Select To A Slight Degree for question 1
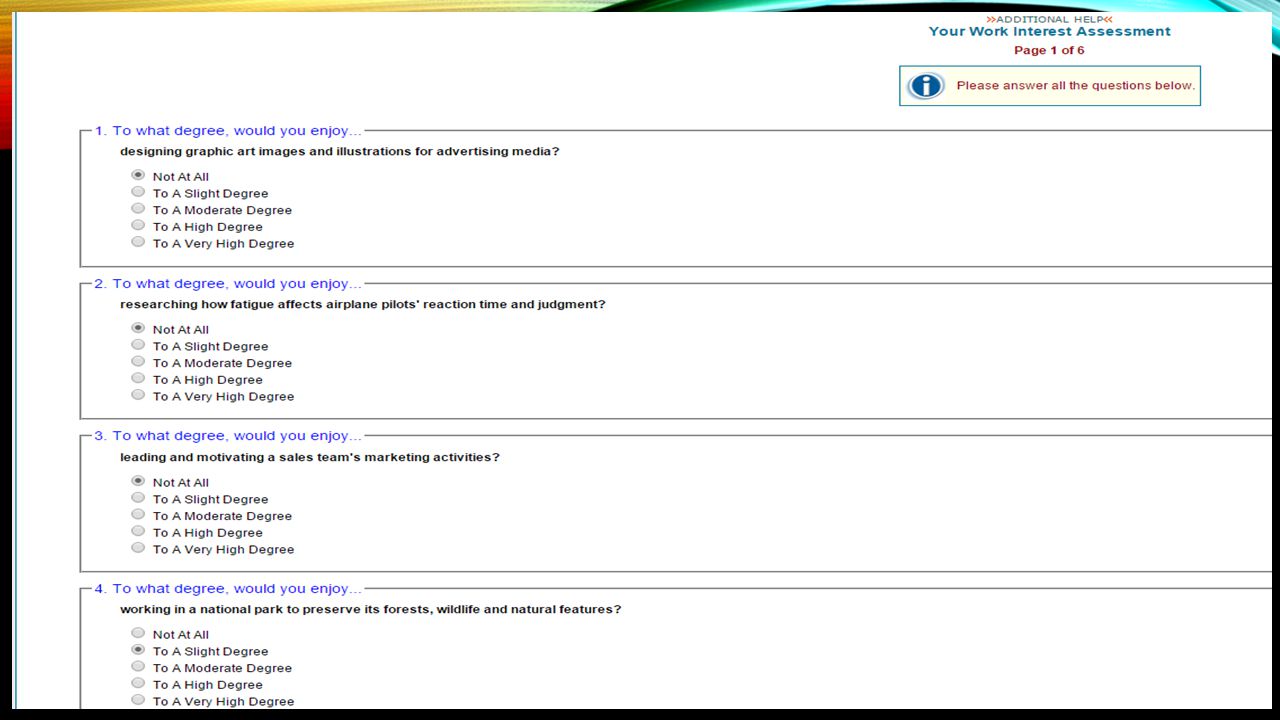Viewport: 1280px width, 720px height. click(x=138, y=192)
